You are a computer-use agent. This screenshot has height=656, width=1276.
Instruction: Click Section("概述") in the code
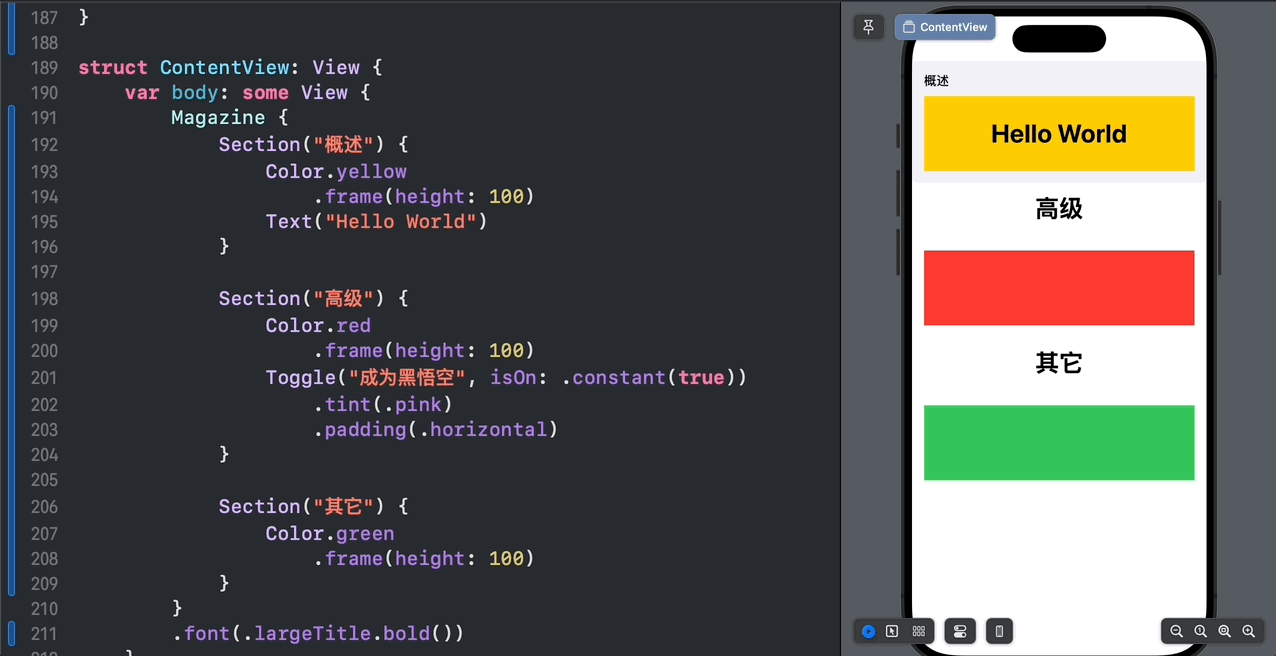(x=301, y=145)
